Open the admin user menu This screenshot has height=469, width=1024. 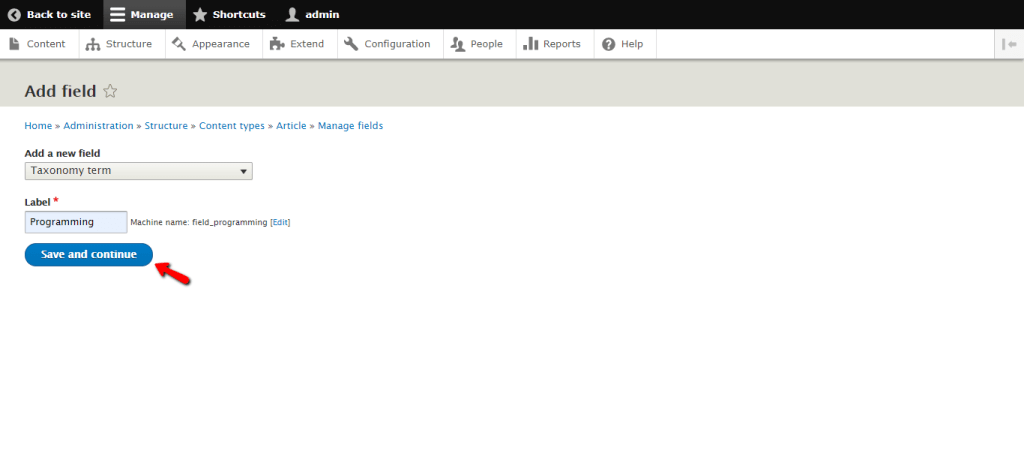point(312,14)
